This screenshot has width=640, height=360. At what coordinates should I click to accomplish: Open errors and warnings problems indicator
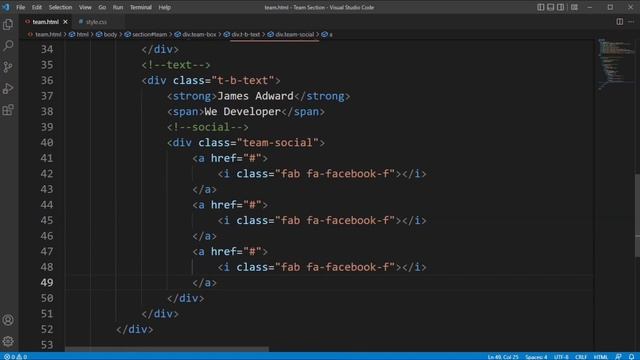point(16,356)
